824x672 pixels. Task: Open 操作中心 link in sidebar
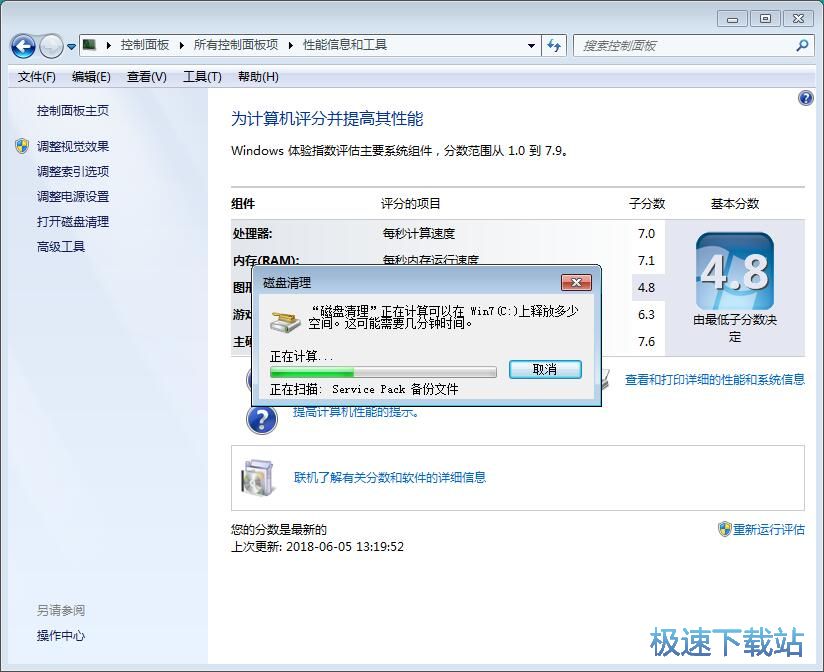61,636
